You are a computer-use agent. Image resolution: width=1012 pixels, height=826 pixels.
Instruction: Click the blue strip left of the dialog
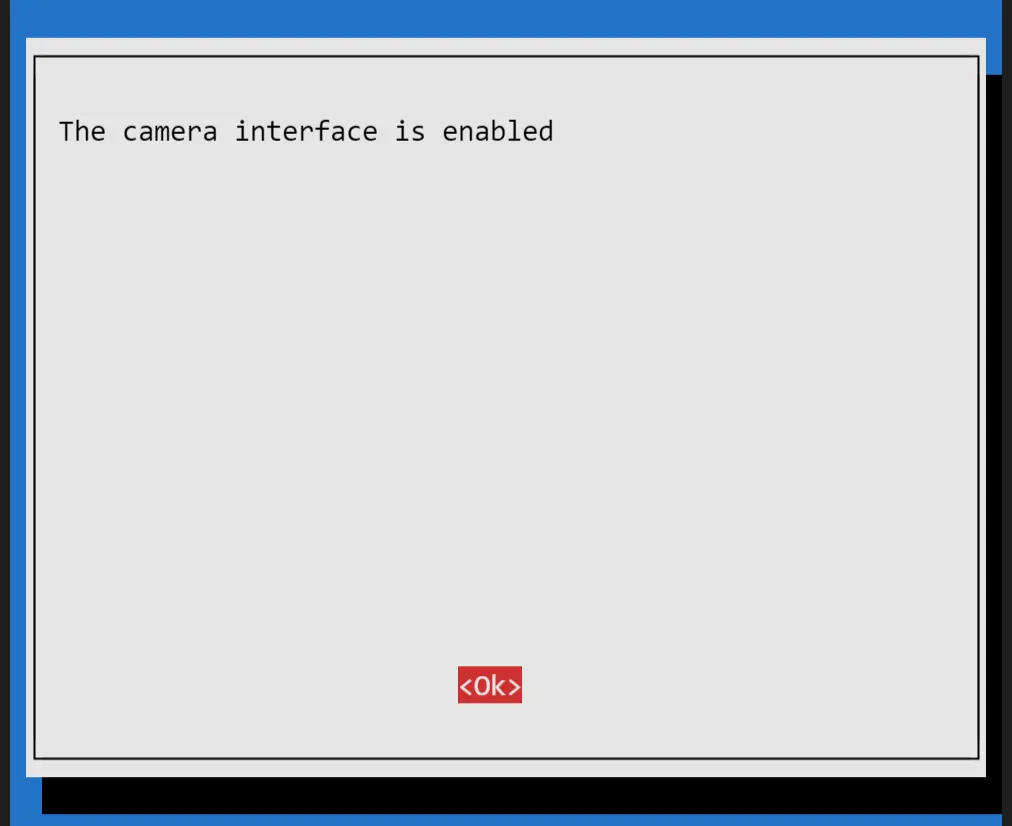pos(17,413)
